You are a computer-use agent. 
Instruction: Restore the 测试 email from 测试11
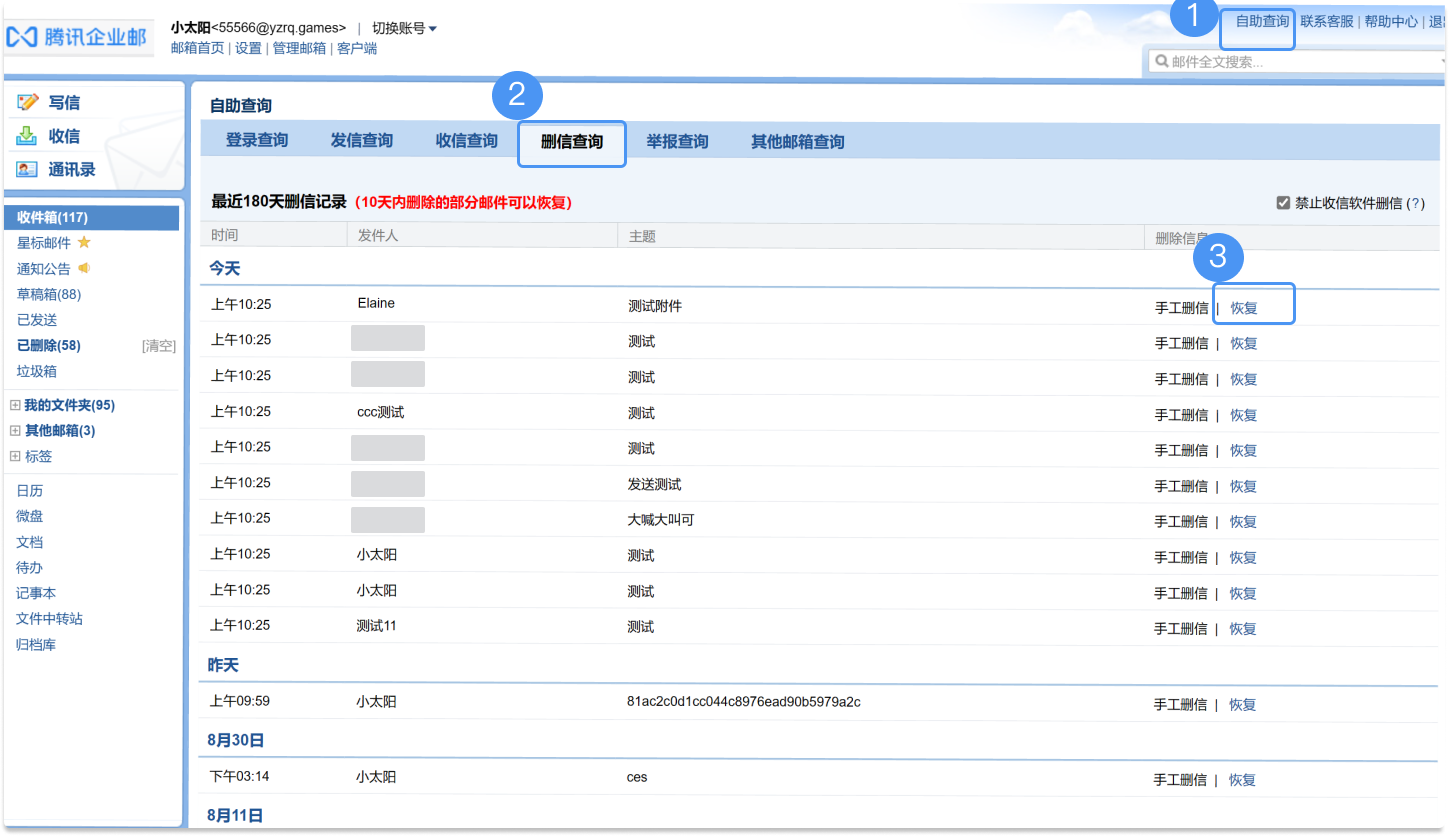(1243, 629)
